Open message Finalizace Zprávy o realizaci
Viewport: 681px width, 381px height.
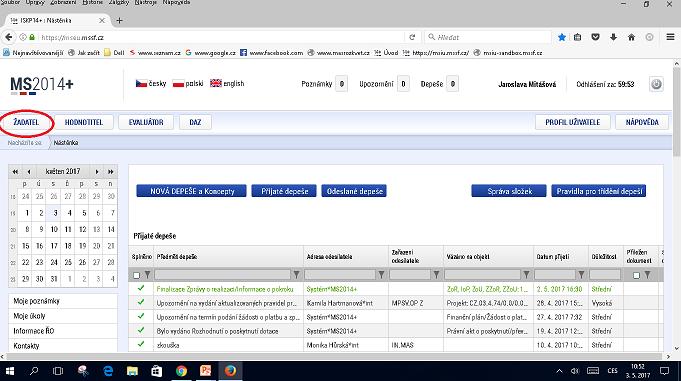coord(225,289)
